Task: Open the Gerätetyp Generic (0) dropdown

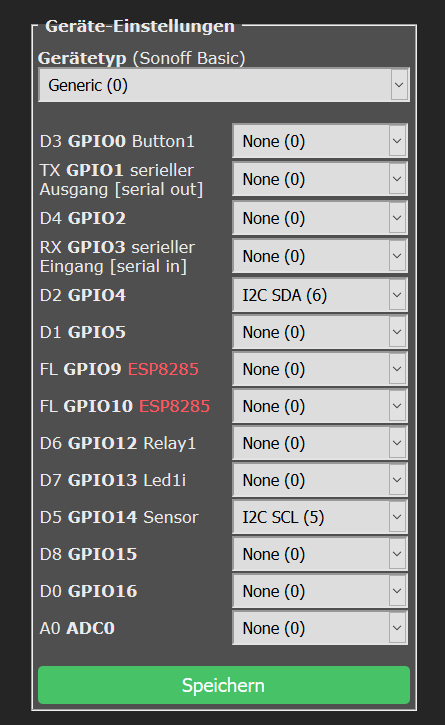Action: 224,85
